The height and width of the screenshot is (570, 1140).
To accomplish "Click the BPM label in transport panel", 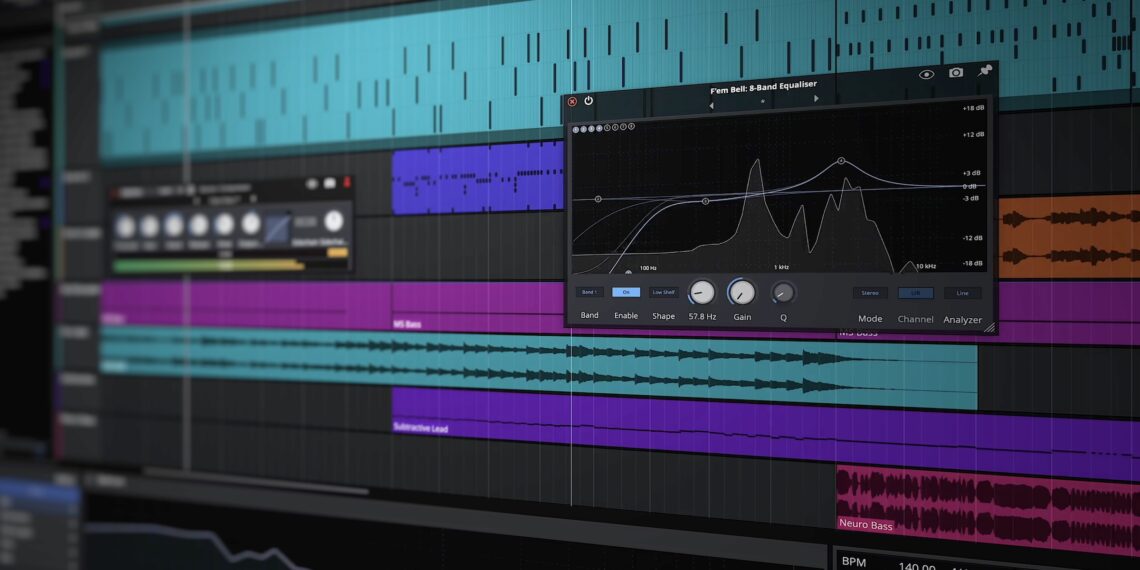I will (x=853, y=561).
